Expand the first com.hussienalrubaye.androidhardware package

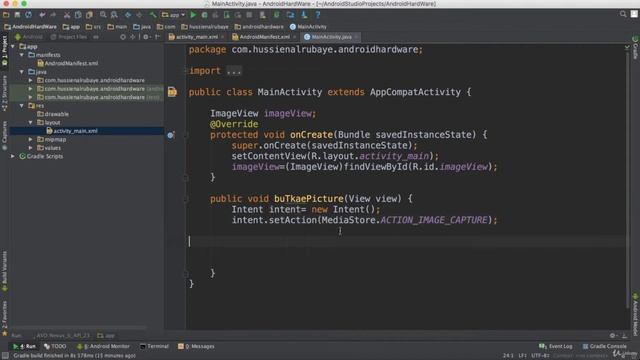click(x=30, y=80)
